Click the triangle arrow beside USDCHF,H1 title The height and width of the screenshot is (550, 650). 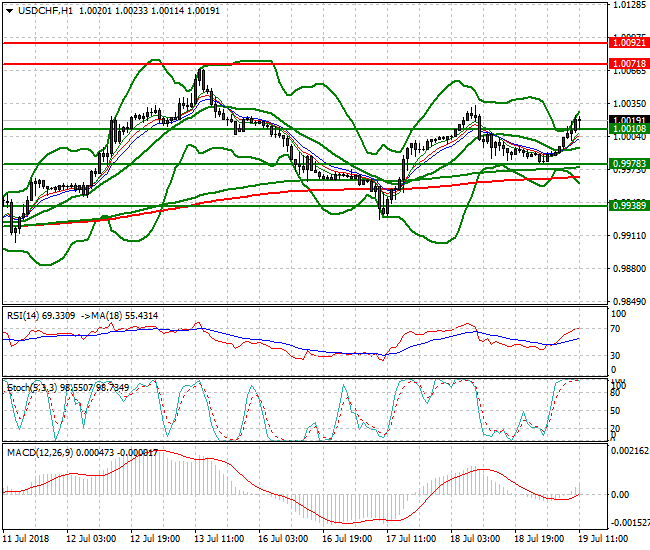coord(10,11)
